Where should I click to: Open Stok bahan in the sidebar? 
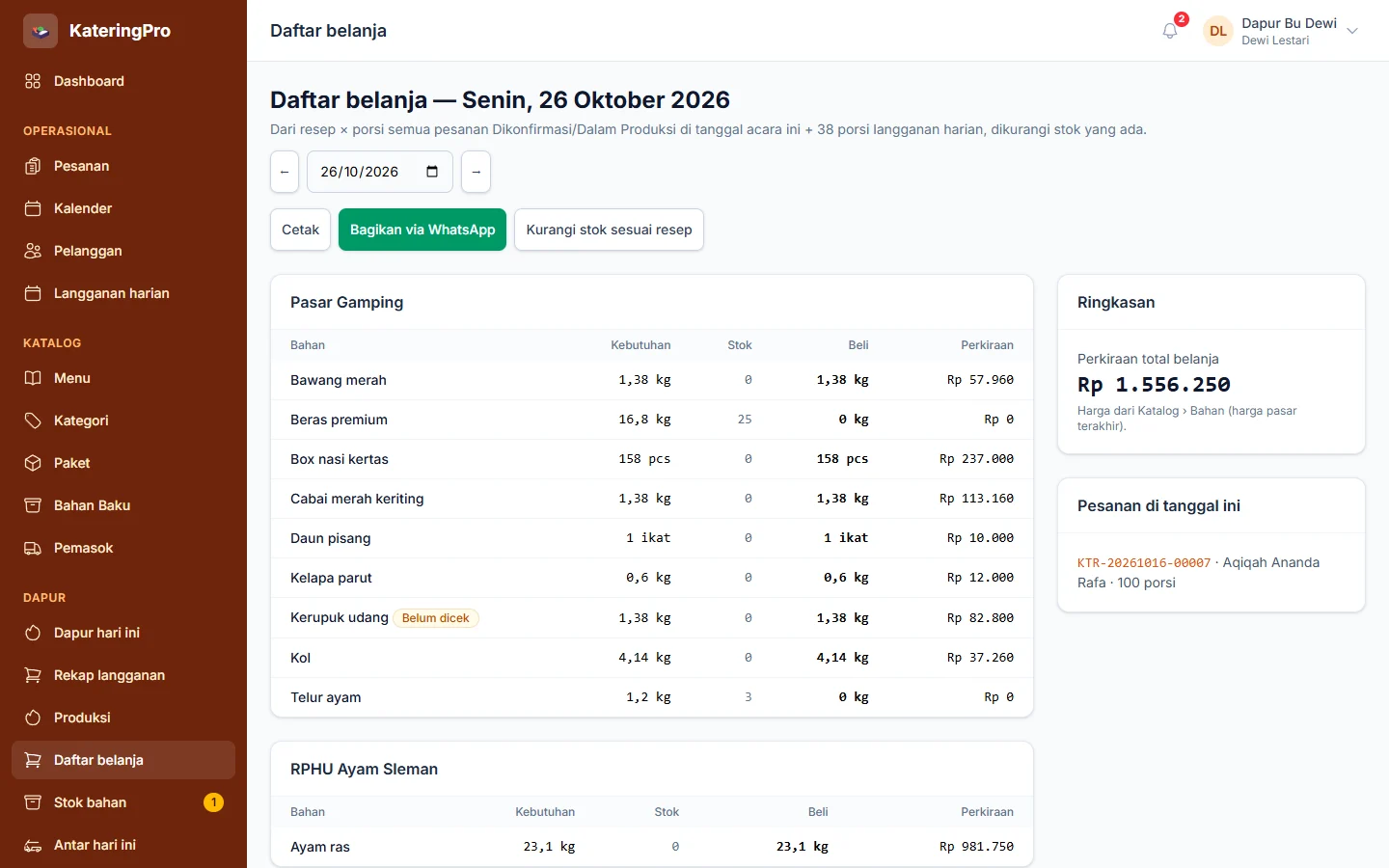pyautogui.click(x=123, y=802)
